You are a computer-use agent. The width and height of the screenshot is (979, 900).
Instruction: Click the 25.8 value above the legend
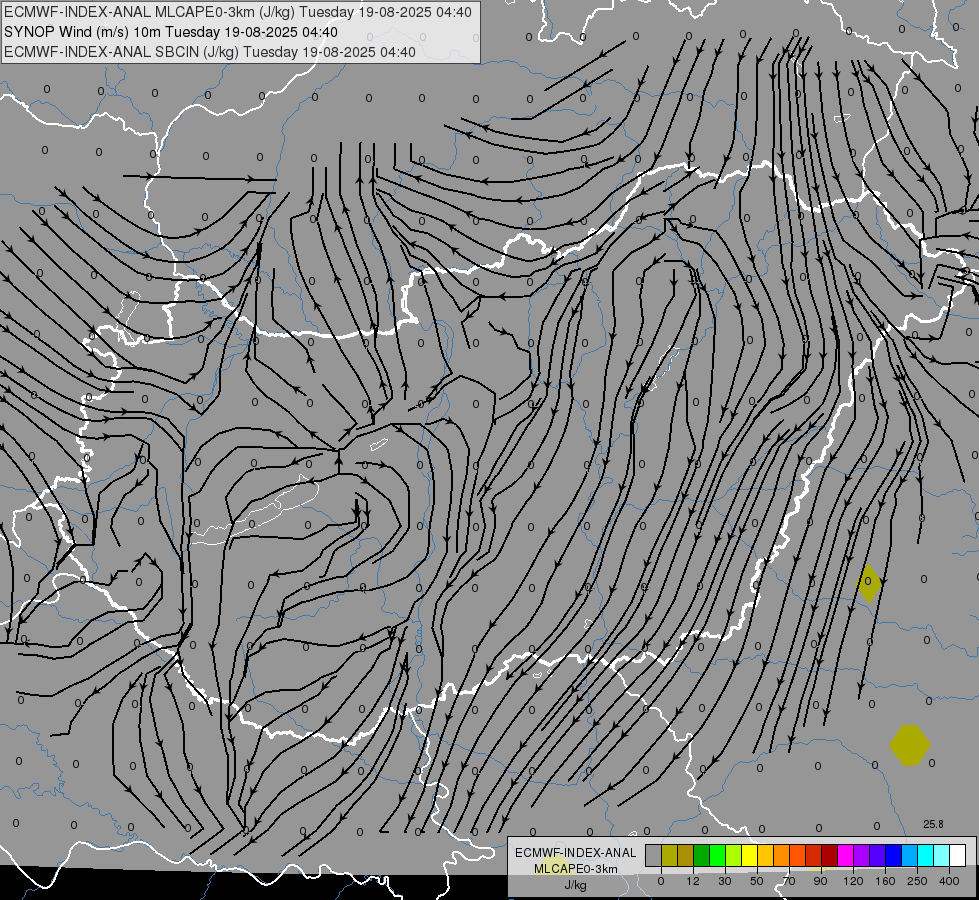tap(933, 824)
